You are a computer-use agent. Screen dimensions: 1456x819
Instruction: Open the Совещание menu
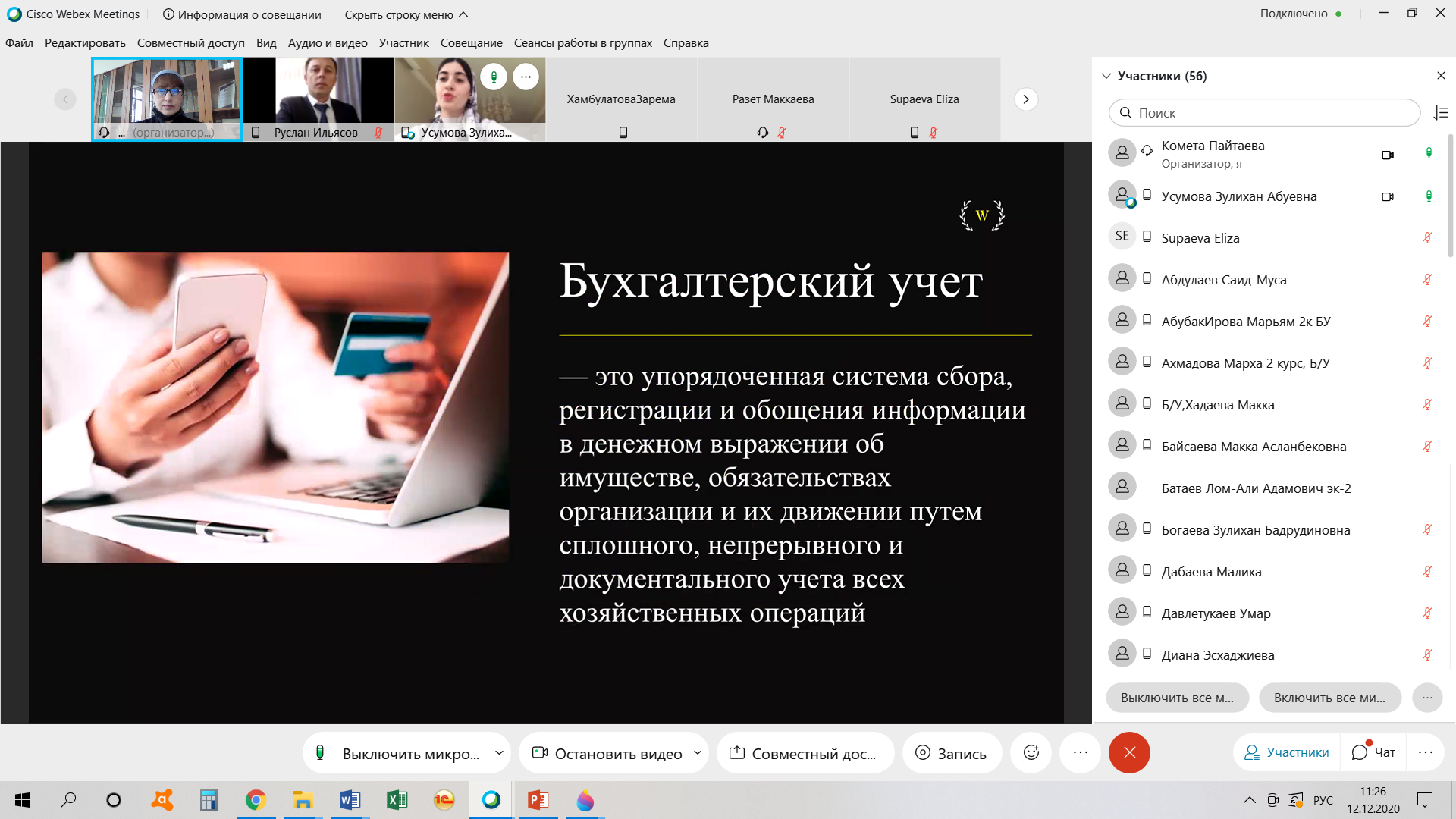coord(471,43)
